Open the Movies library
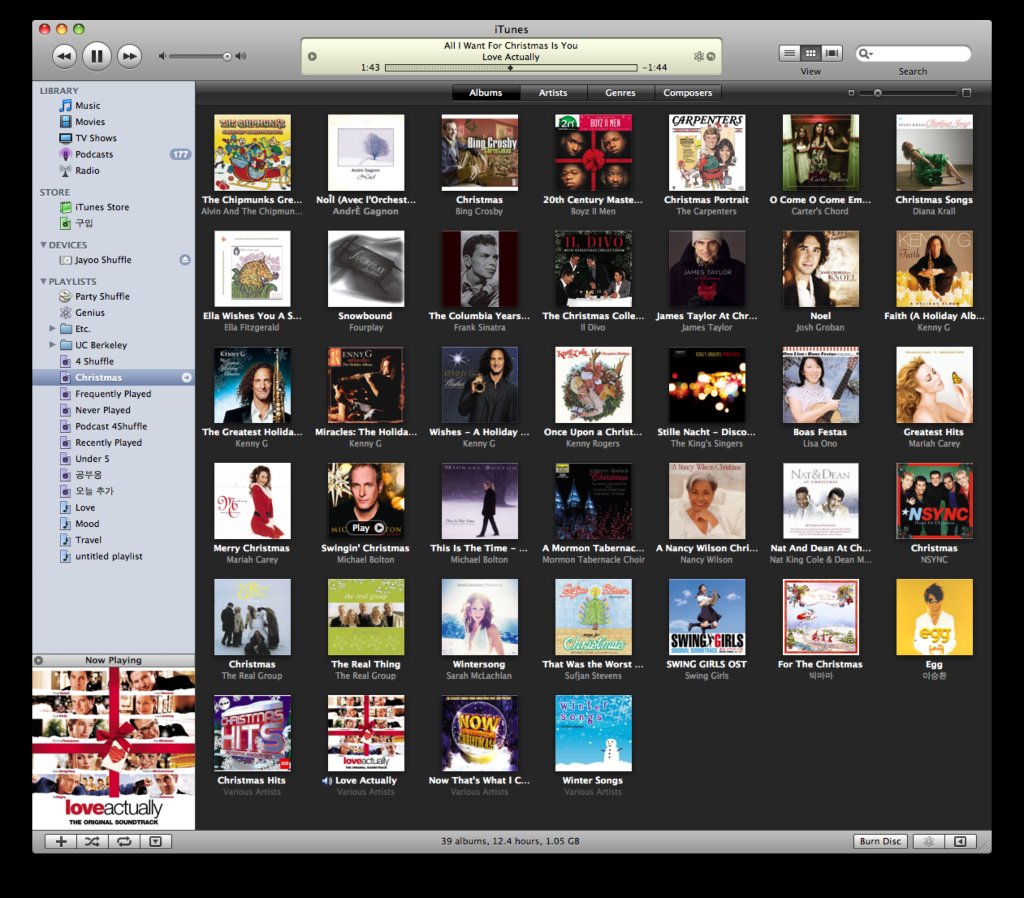This screenshot has width=1024, height=898. click(x=89, y=121)
